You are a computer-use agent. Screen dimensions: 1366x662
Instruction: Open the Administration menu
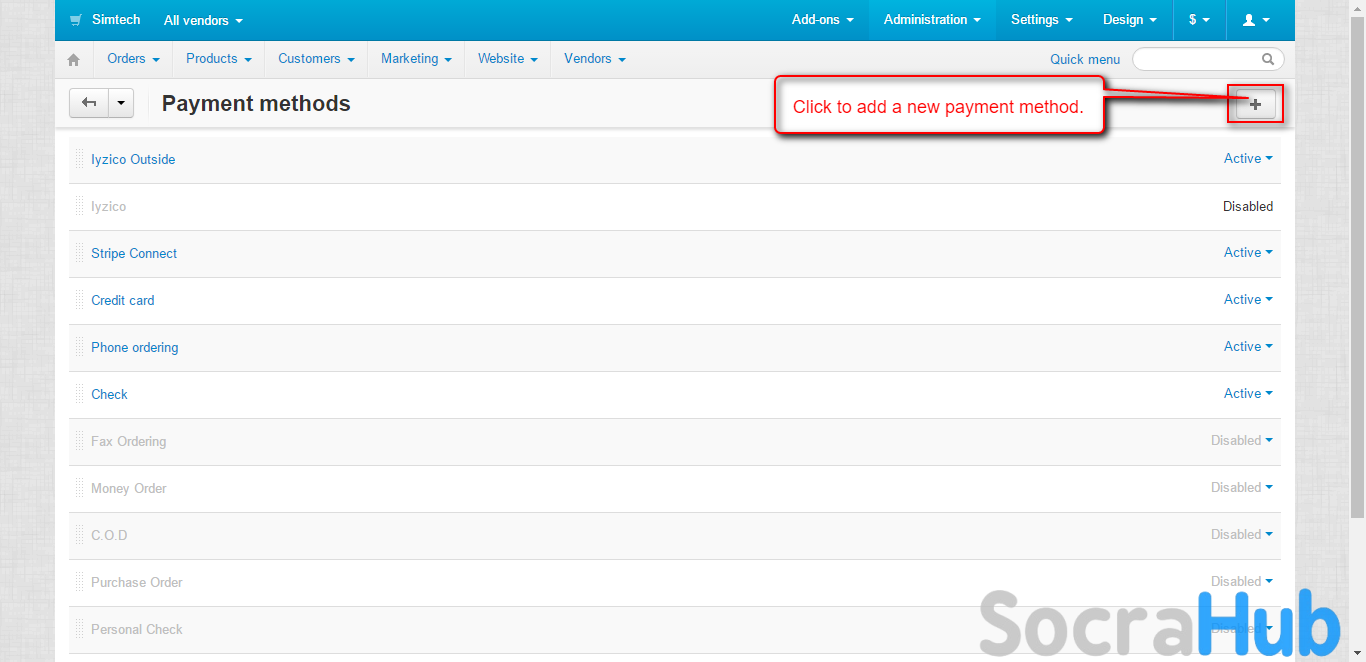(x=932, y=20)
